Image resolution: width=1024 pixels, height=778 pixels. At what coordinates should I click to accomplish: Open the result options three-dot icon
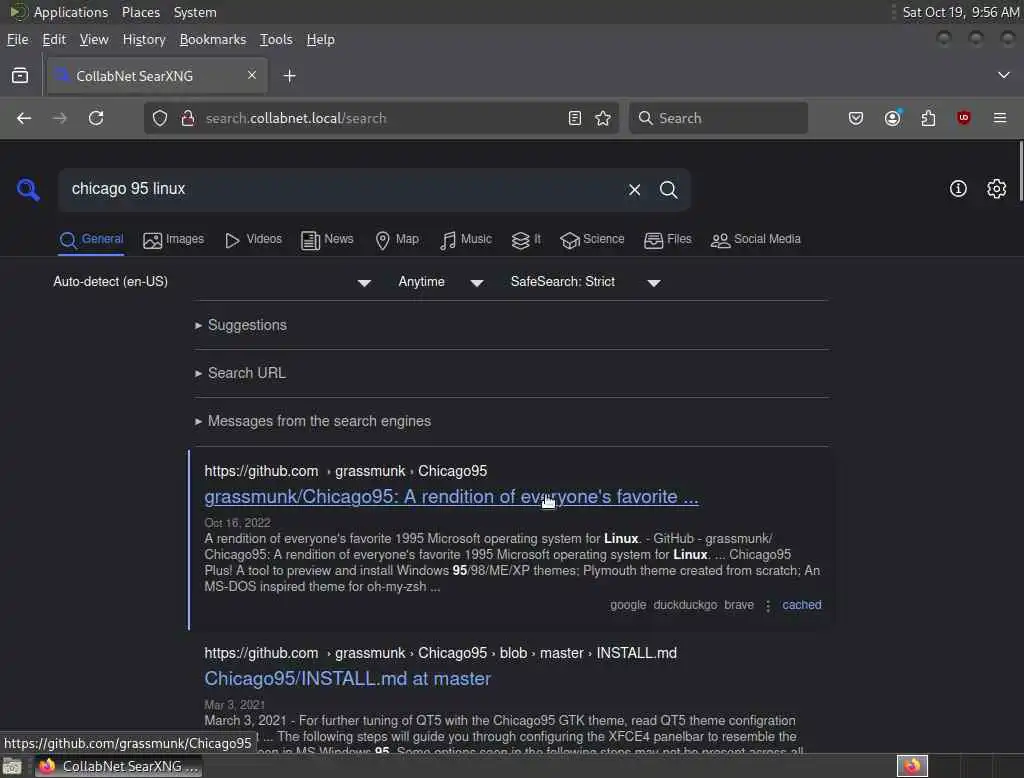coord(768,606)
